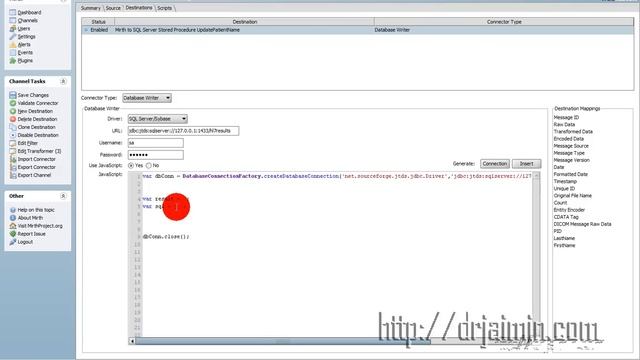Click the Edit Transformer (3) link
The height and width of the screenshot is (360, 640).
[39, 151]
